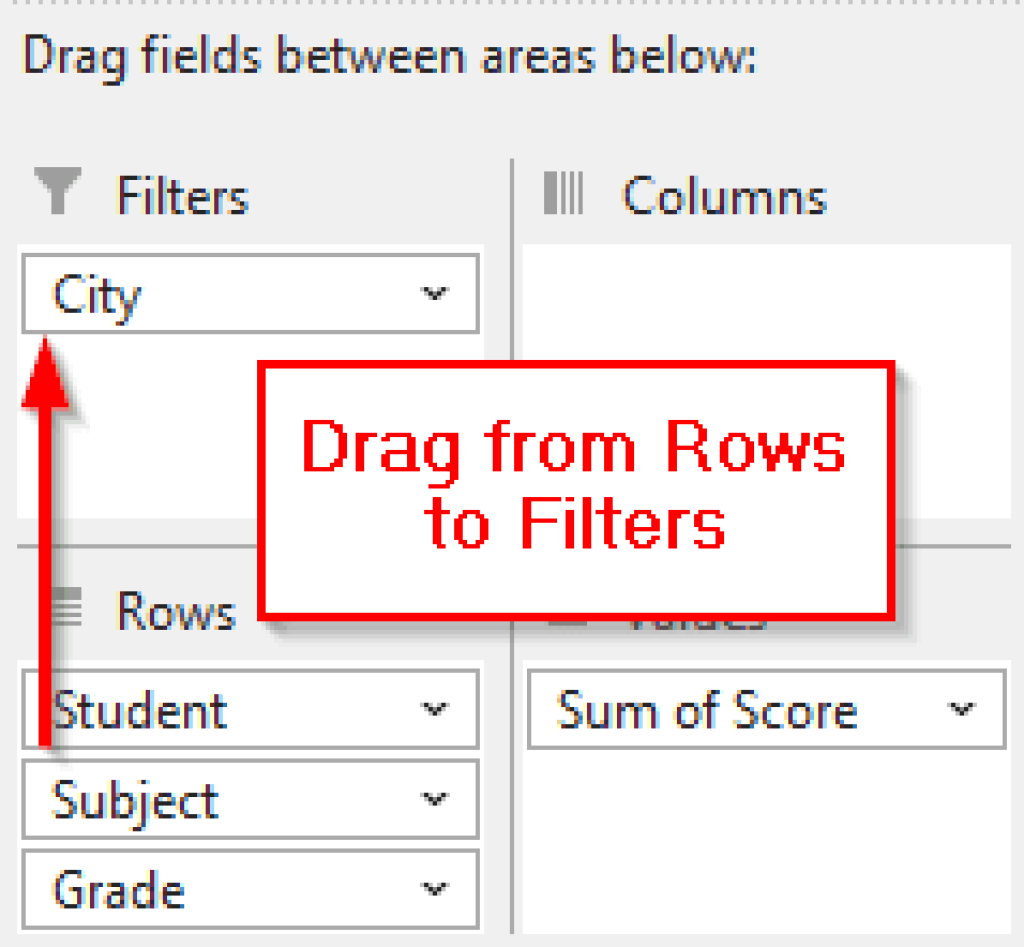This screenshot has height=947, width=1024.
Task: Open the Sum of Score dropdown
Action: pyautogui.click(x=962, y=710)
